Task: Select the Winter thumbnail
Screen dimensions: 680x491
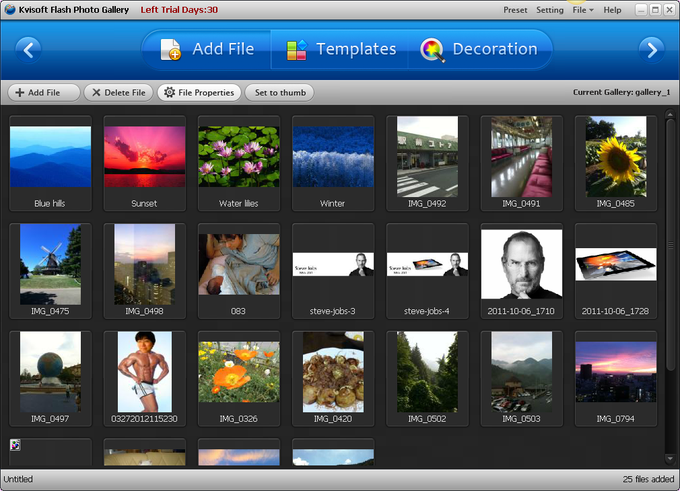Action: [333, 163]
